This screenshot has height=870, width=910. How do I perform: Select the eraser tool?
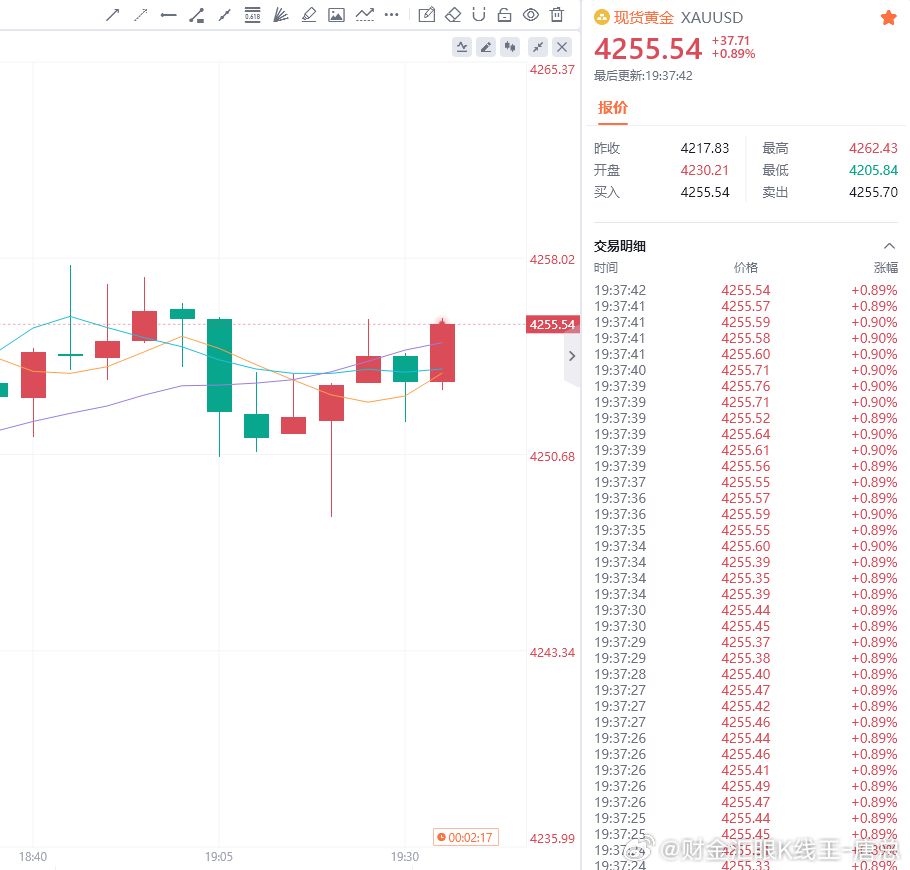453,15
